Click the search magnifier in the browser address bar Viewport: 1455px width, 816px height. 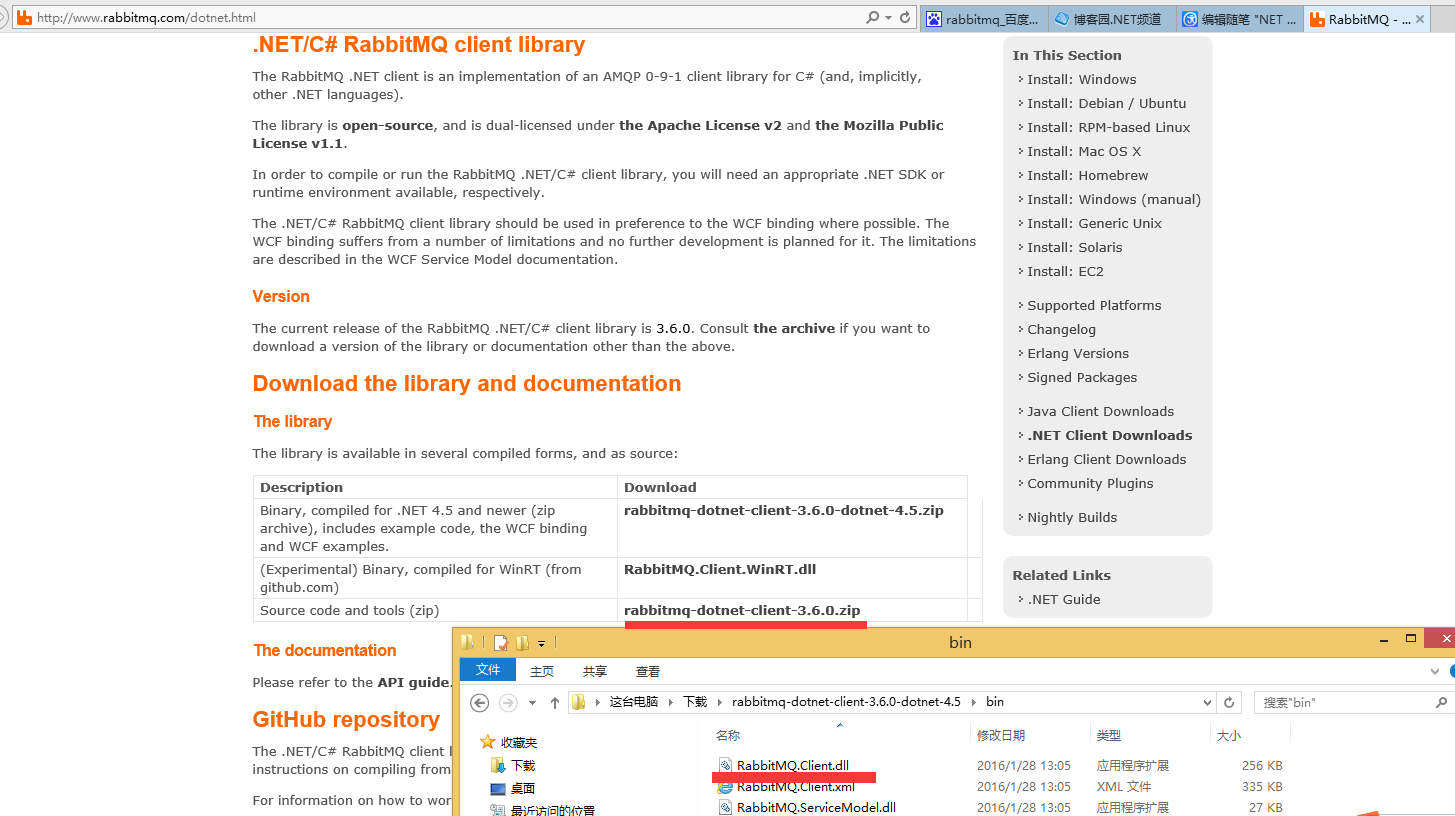point(872,18)
